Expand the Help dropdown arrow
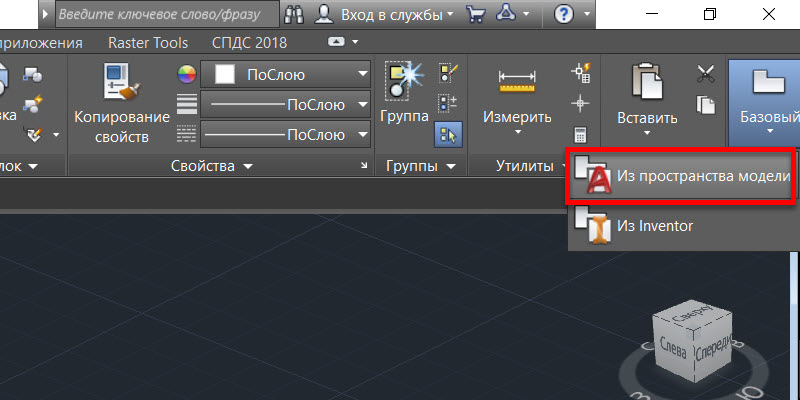800x400 pixels. (587, 14)
